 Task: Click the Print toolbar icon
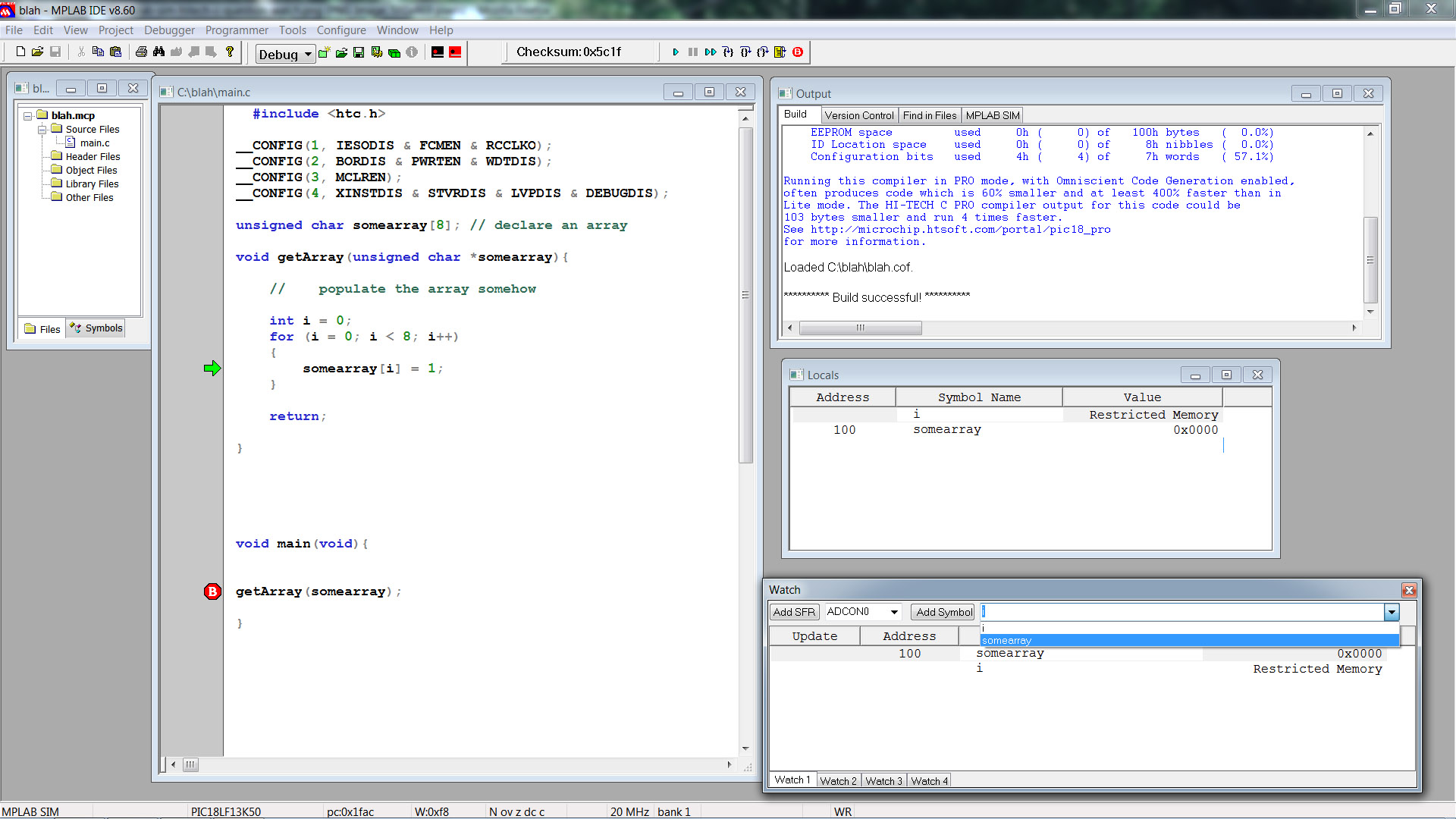tap(141, 52)
